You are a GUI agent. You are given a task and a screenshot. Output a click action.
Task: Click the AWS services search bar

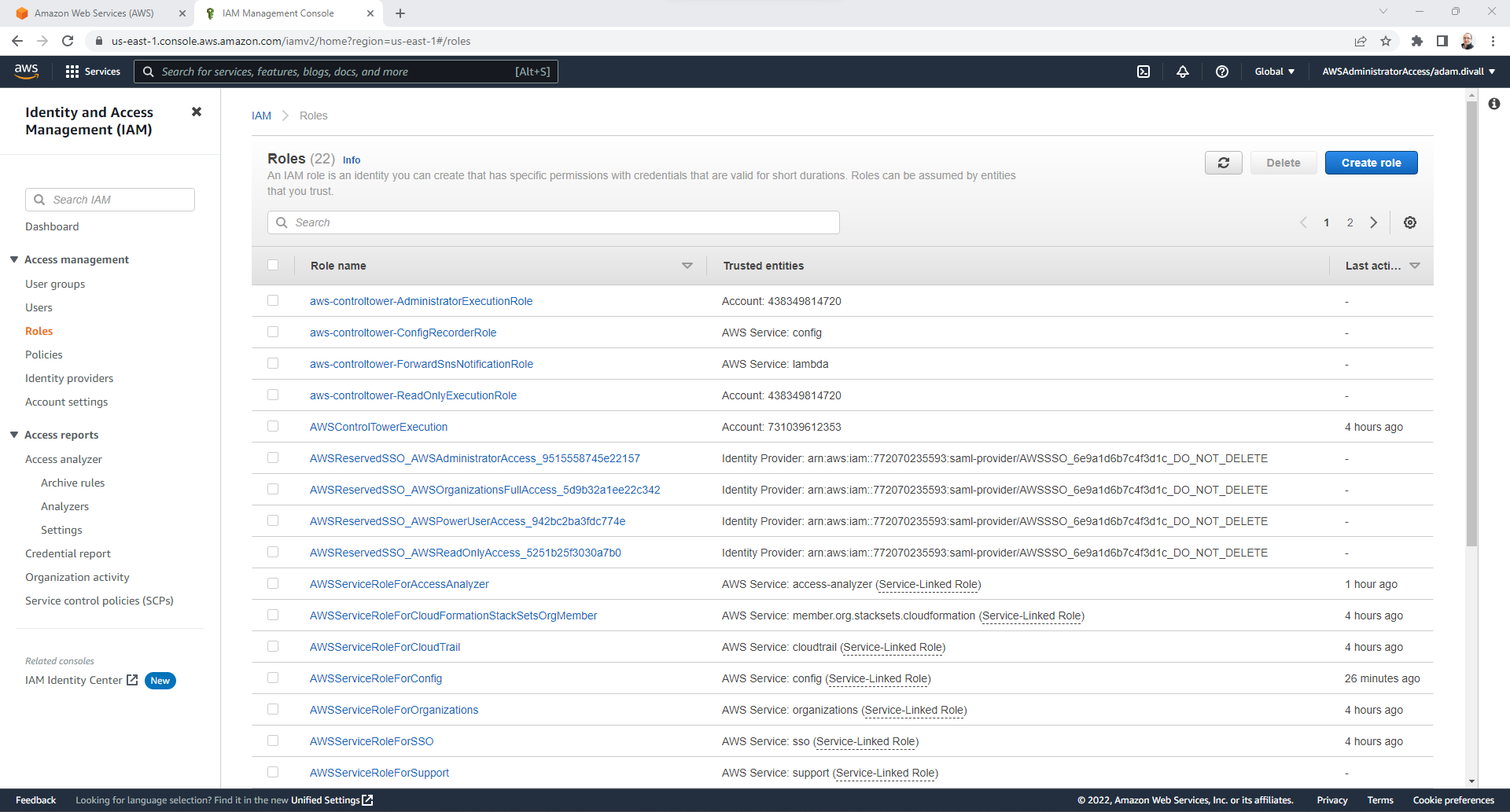(346, 72)
